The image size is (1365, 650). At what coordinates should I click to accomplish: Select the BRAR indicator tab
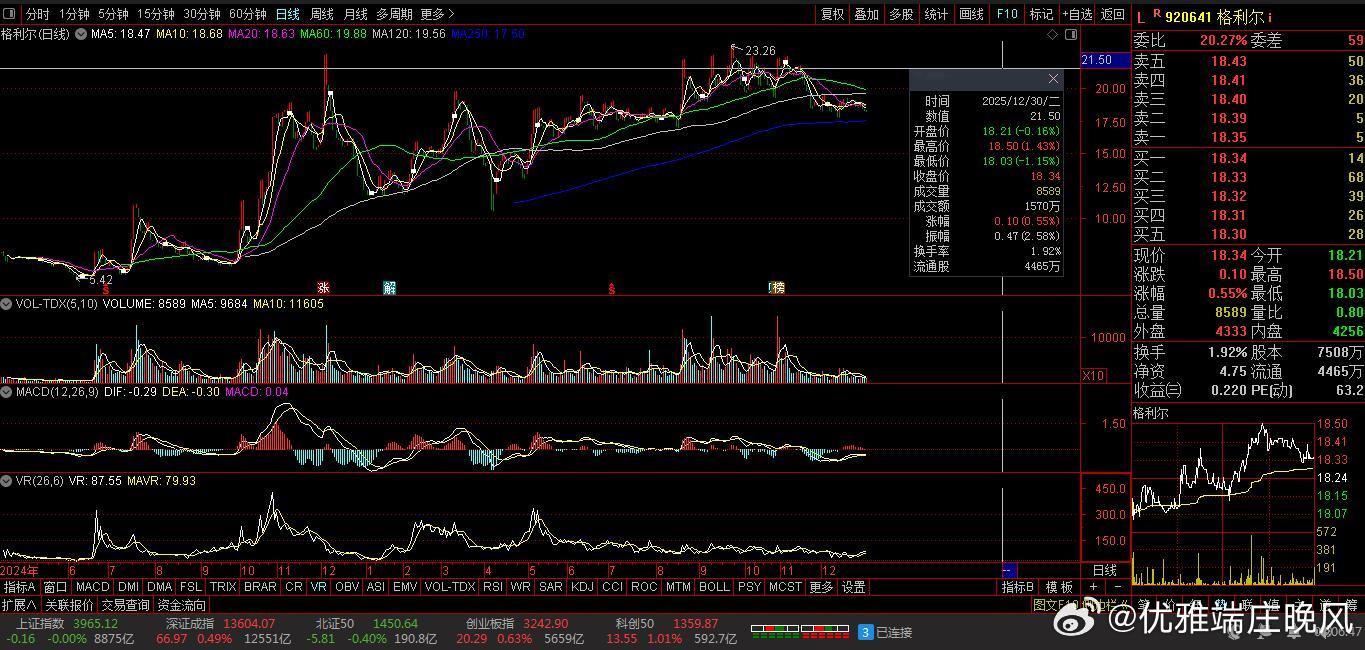261,587
